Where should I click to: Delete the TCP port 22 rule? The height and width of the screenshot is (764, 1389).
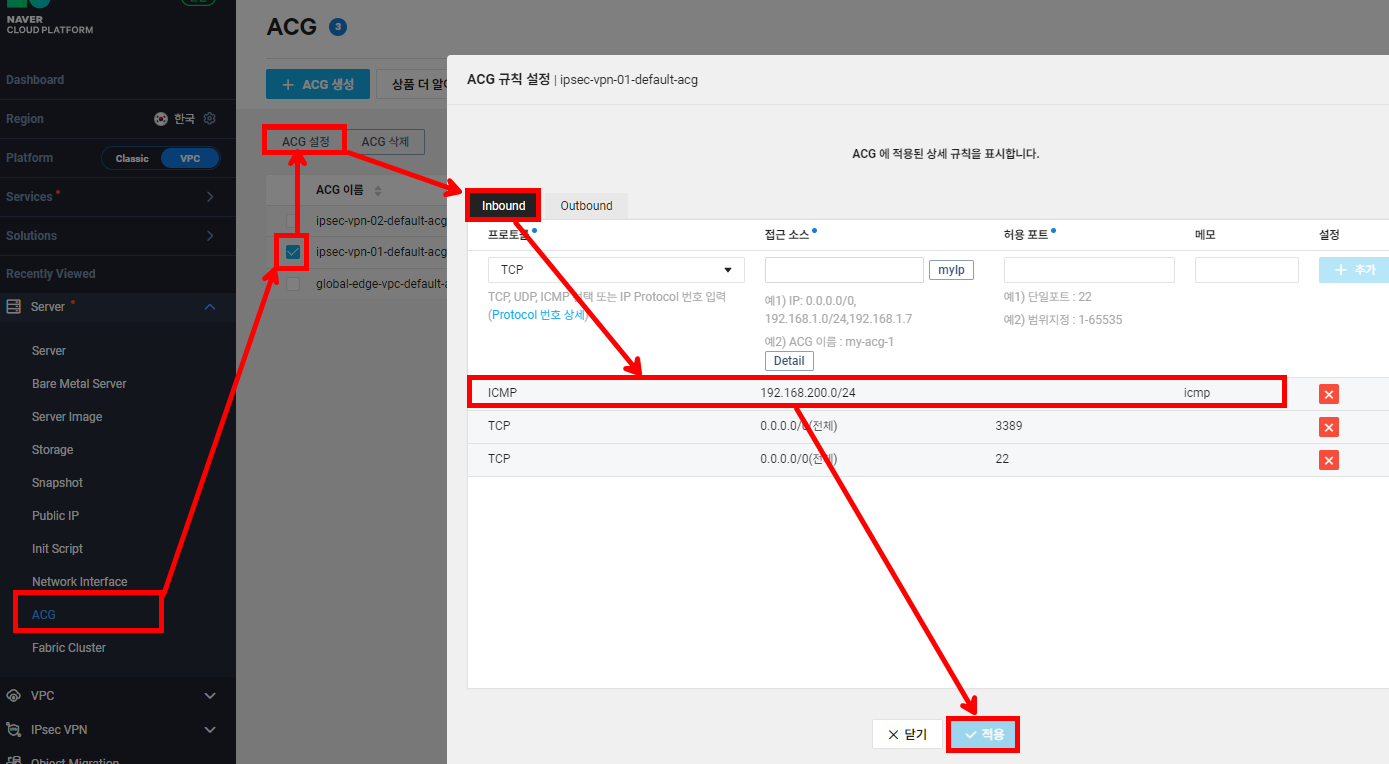coord(1329,460)
